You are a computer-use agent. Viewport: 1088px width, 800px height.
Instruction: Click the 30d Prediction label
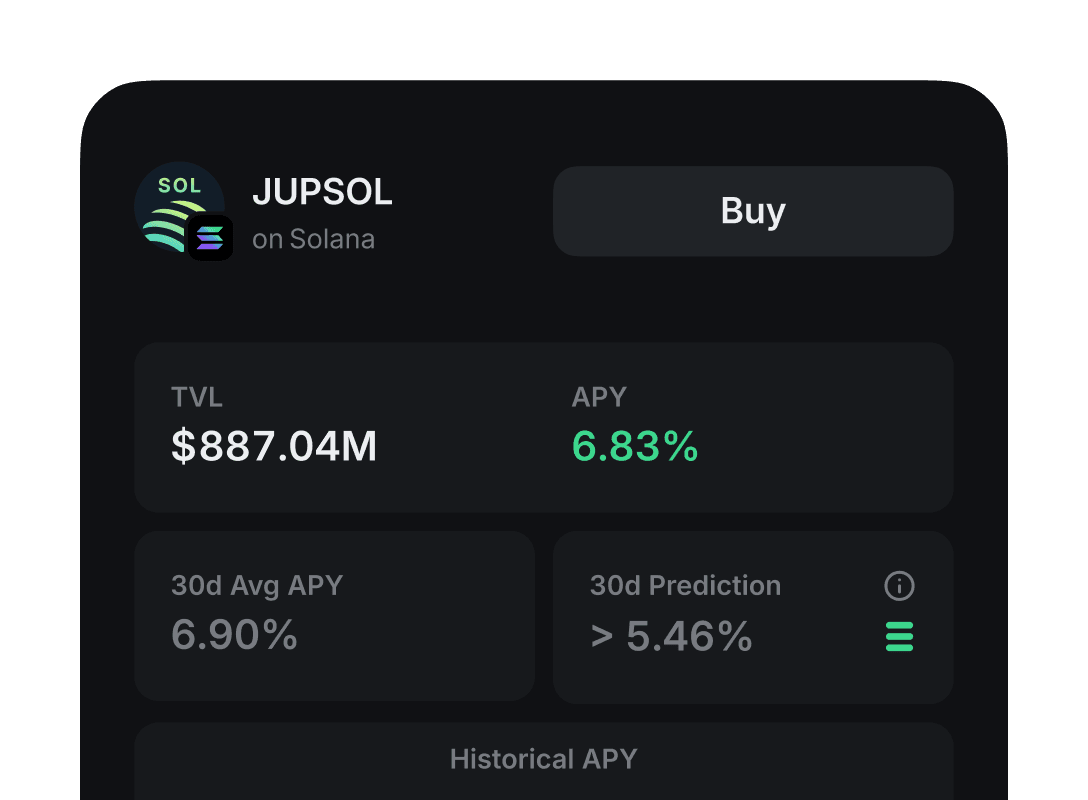click(x=685, y=585)
